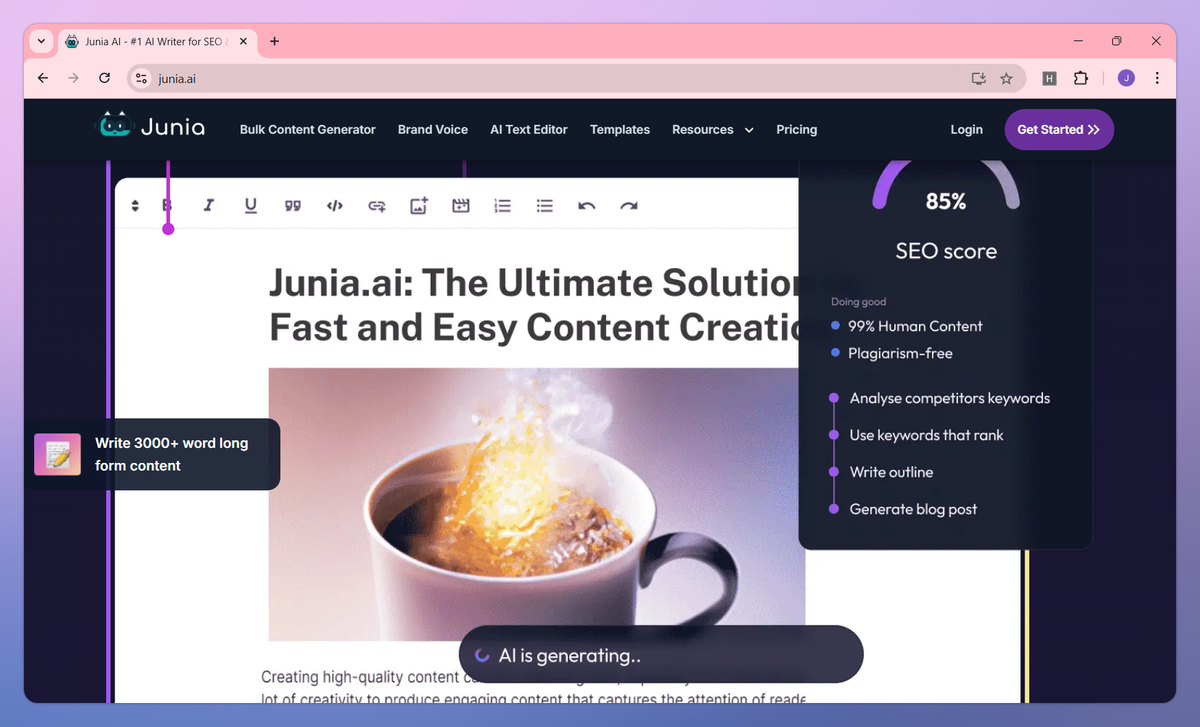The height and width of the screenshot is (727, 1200).
Task: Insert a blockquote using the quote icon
Action: click(293, 206)
